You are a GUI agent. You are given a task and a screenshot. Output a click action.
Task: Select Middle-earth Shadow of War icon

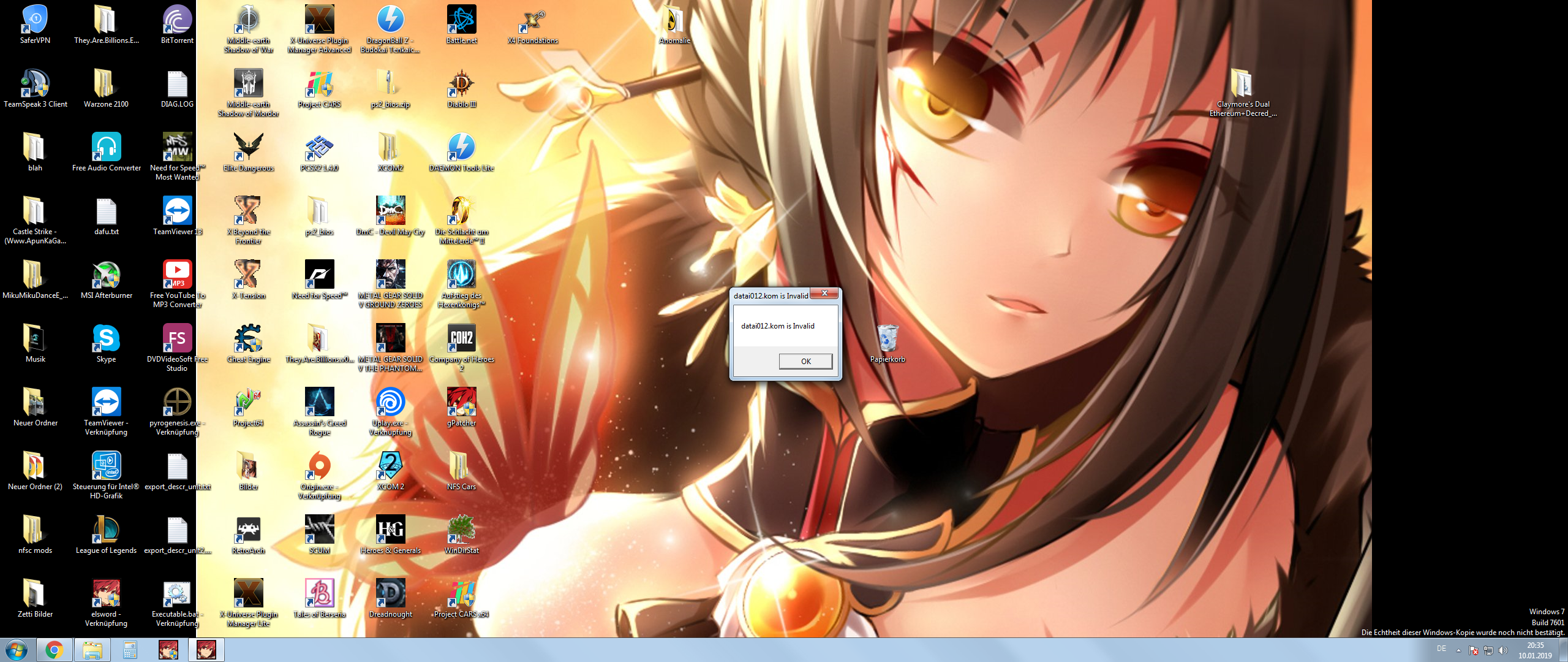tap(248, 29)
